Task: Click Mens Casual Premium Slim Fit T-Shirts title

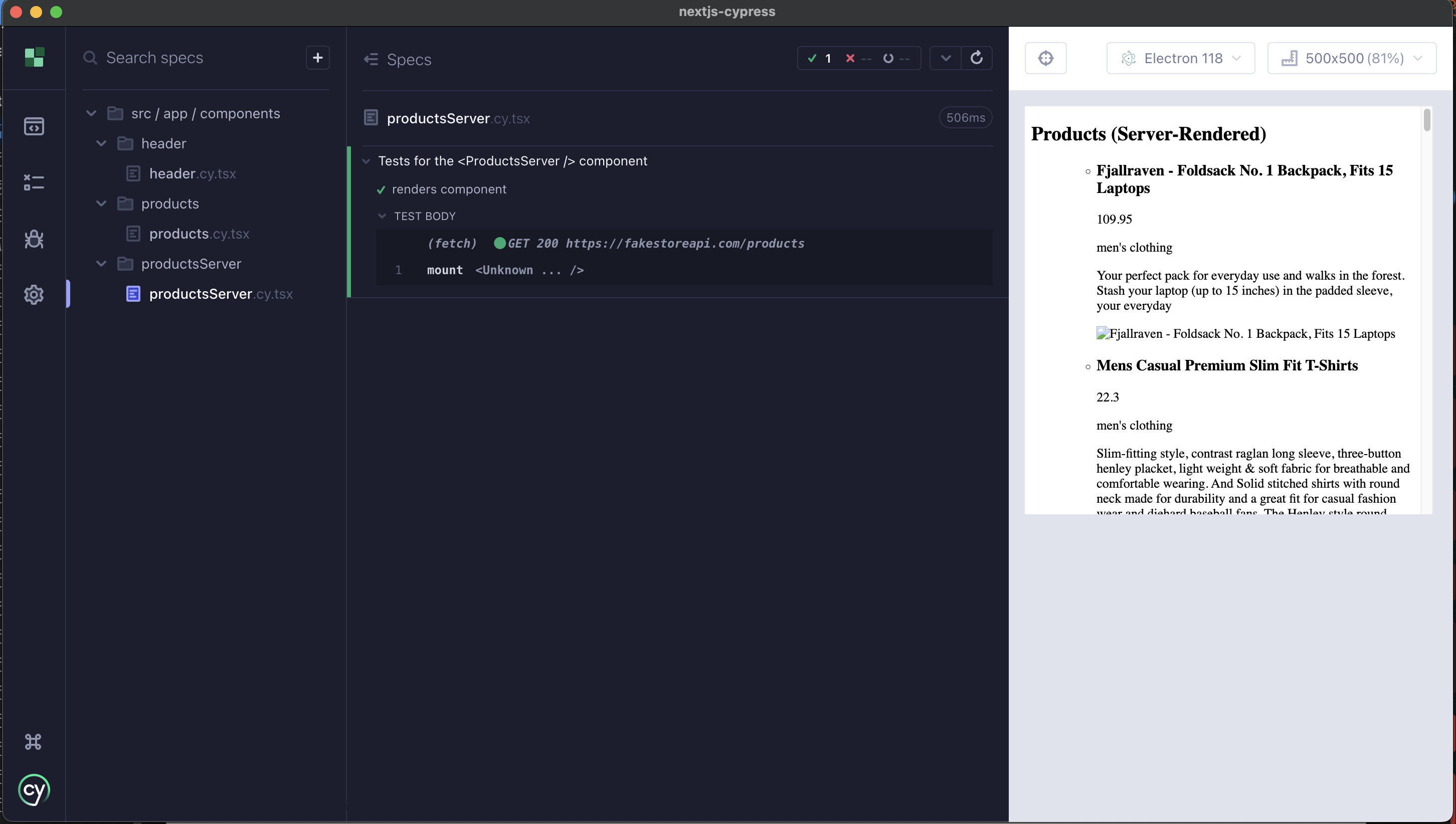Action: (x=1227, y=365)
